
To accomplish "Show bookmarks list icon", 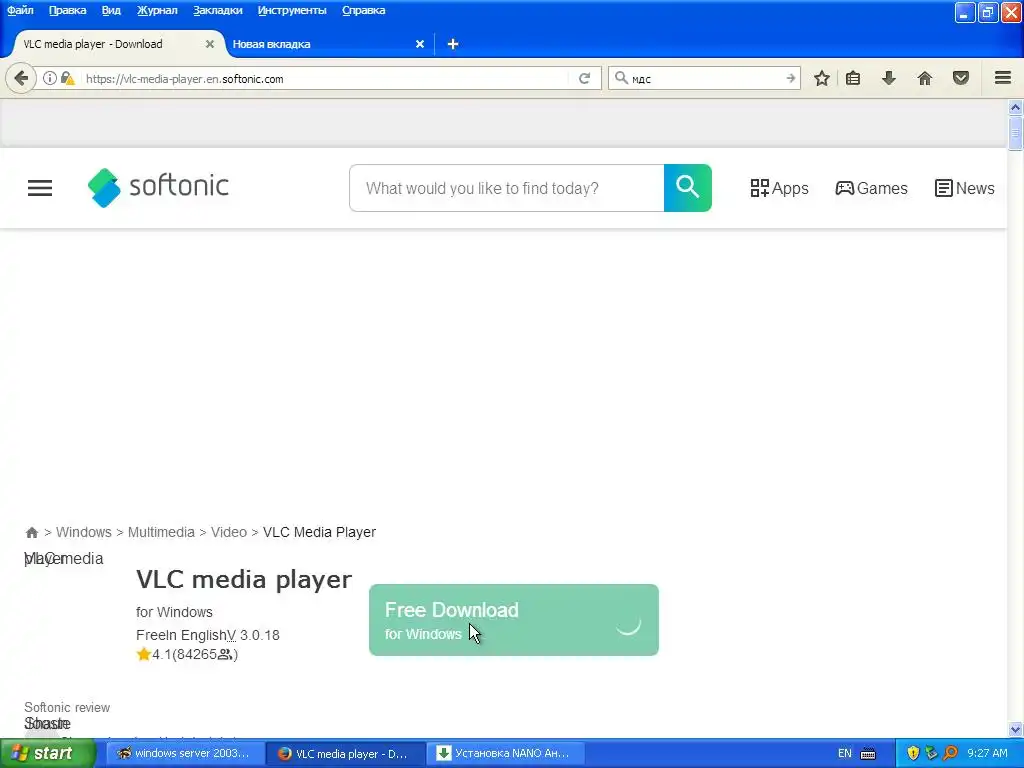I will (853, 78).
